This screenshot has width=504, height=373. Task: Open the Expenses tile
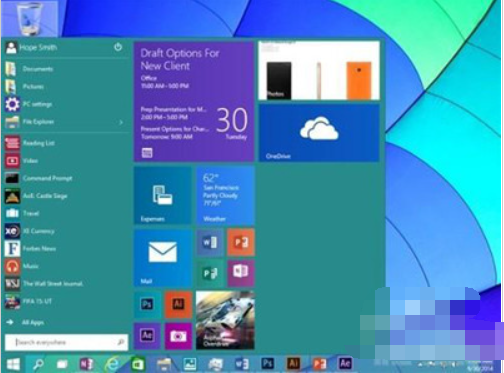(x=163, y=195)
